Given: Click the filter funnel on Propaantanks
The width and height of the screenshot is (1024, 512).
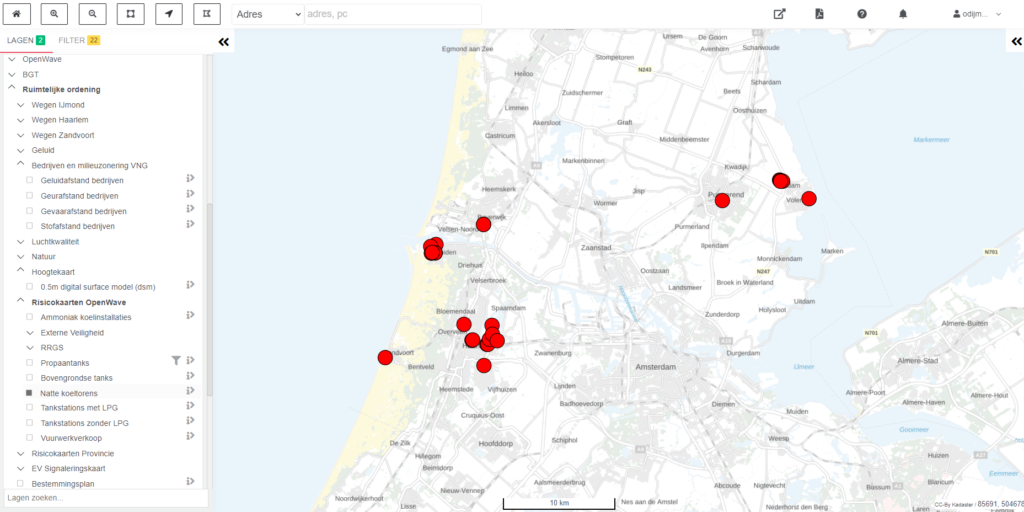Looking at the screenshot, I should point(176,360).
